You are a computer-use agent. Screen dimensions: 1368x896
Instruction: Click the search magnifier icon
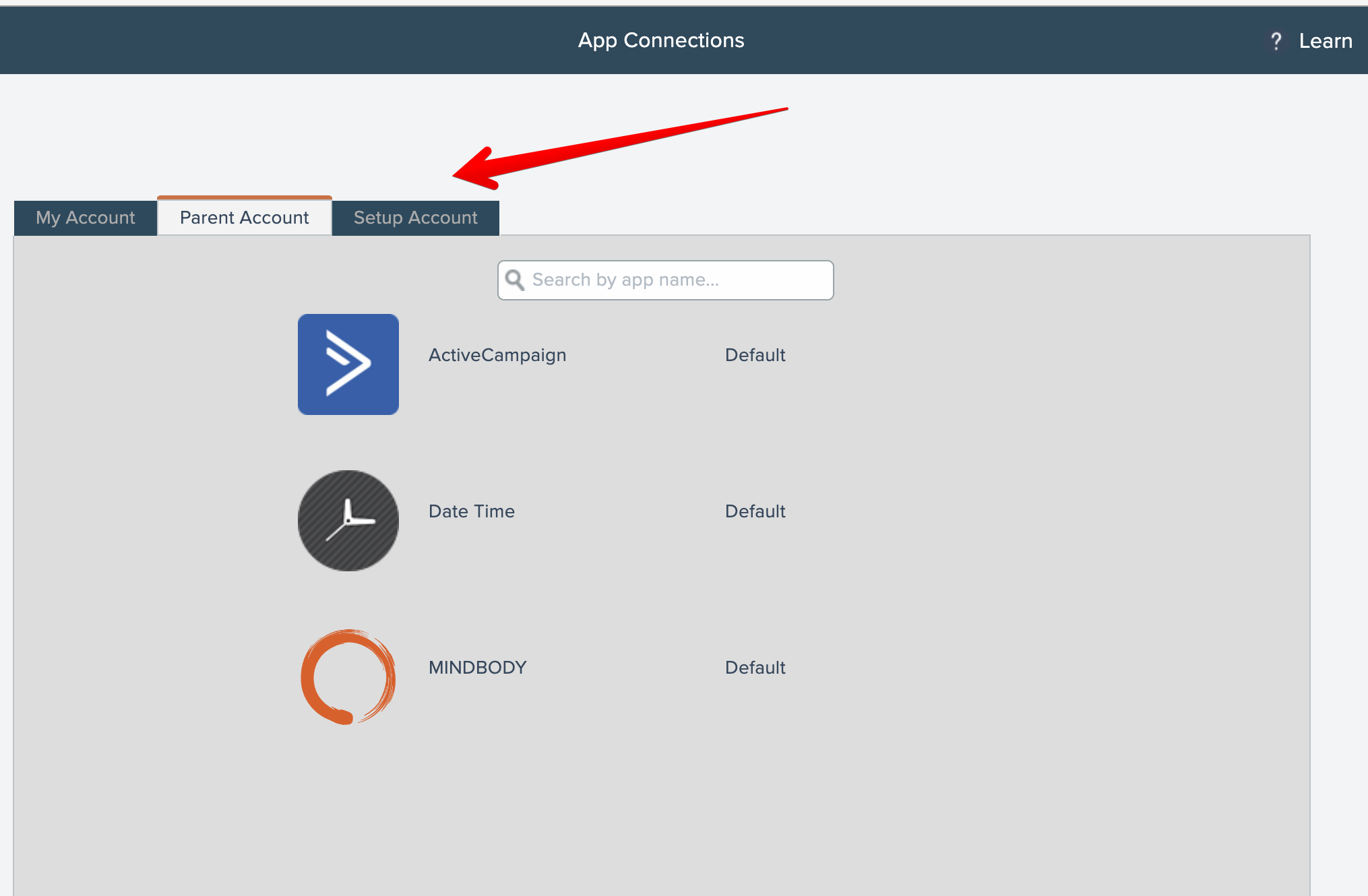point(515,280)
